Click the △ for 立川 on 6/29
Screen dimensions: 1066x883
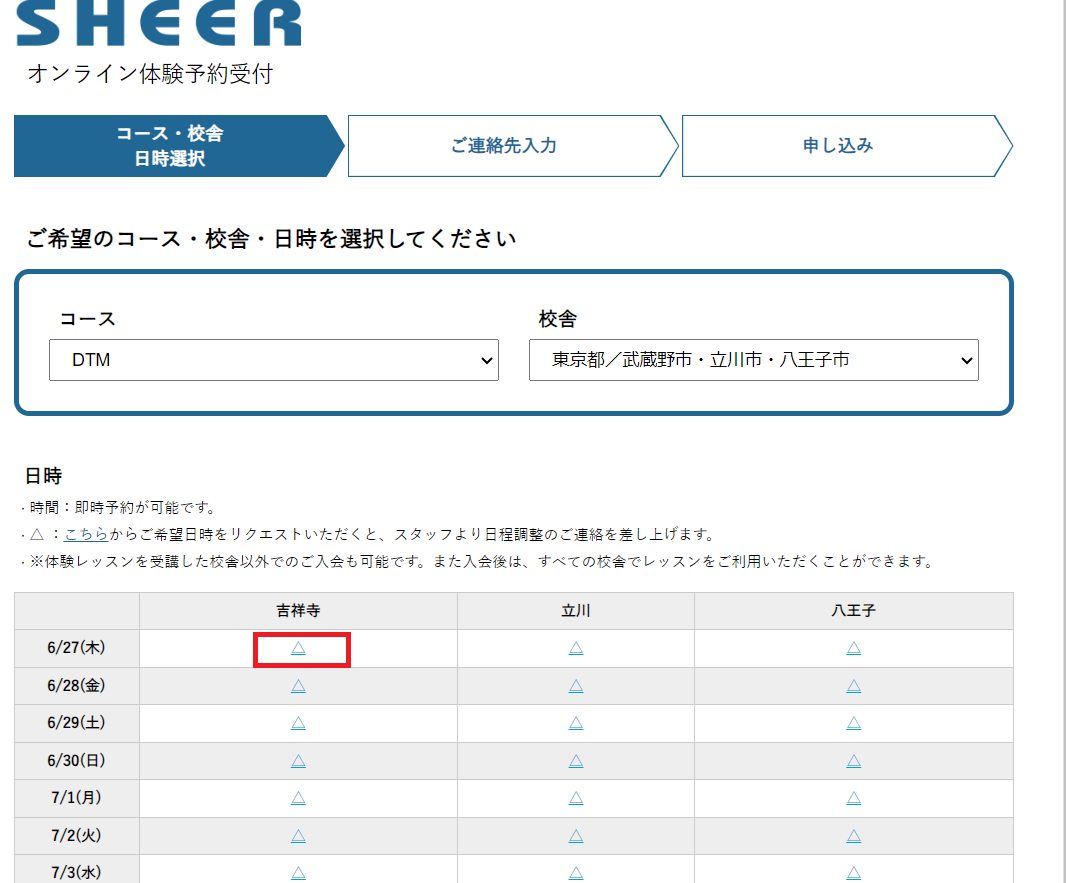pos(575,723)
